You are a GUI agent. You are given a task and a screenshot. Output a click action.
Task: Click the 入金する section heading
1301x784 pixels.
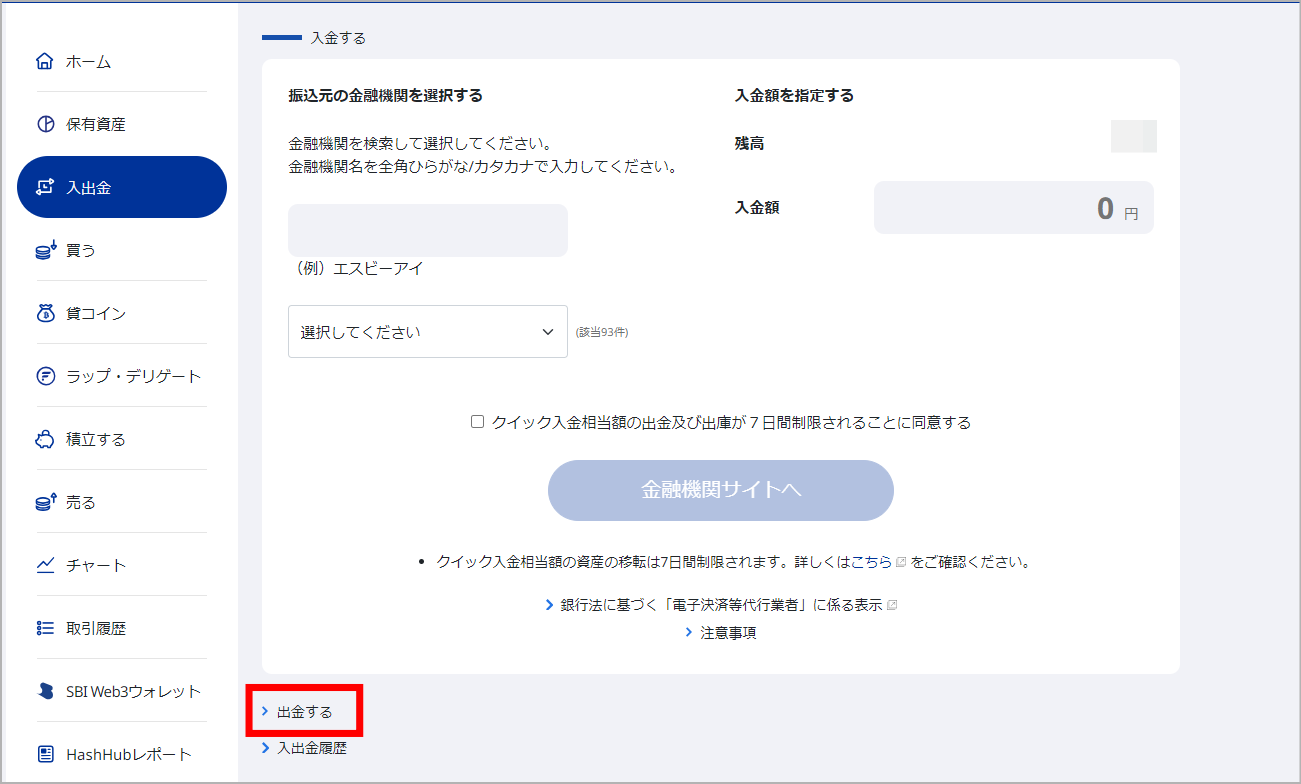click(338, 38)
